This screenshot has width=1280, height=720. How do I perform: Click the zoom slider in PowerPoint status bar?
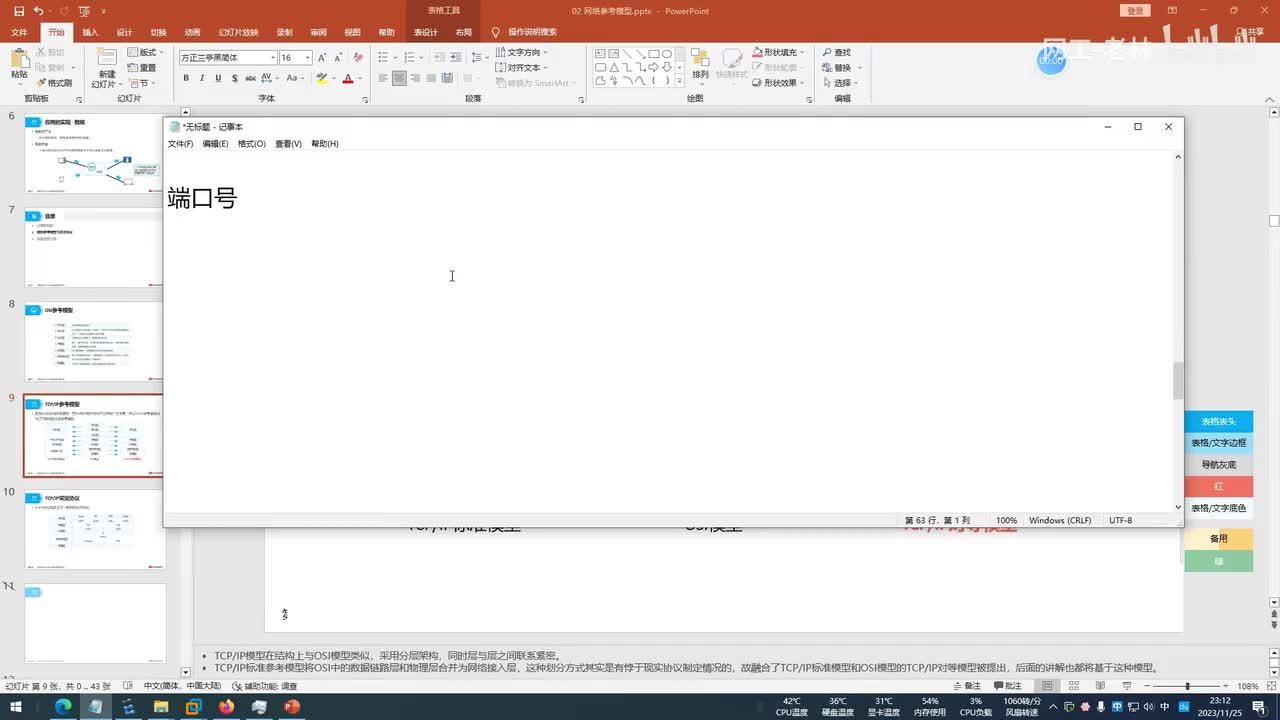pos(1187,686)
